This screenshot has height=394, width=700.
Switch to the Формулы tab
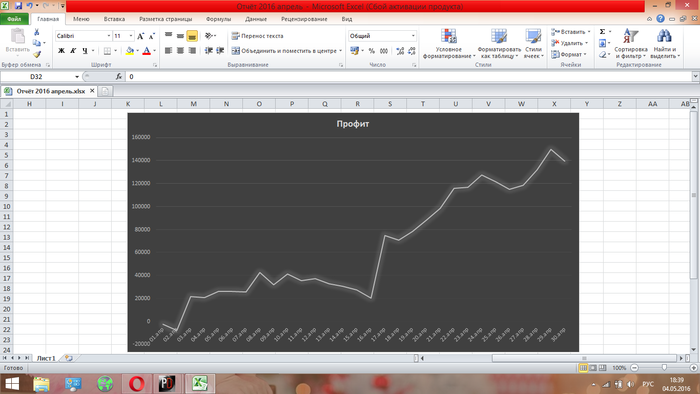click(218, 19)
